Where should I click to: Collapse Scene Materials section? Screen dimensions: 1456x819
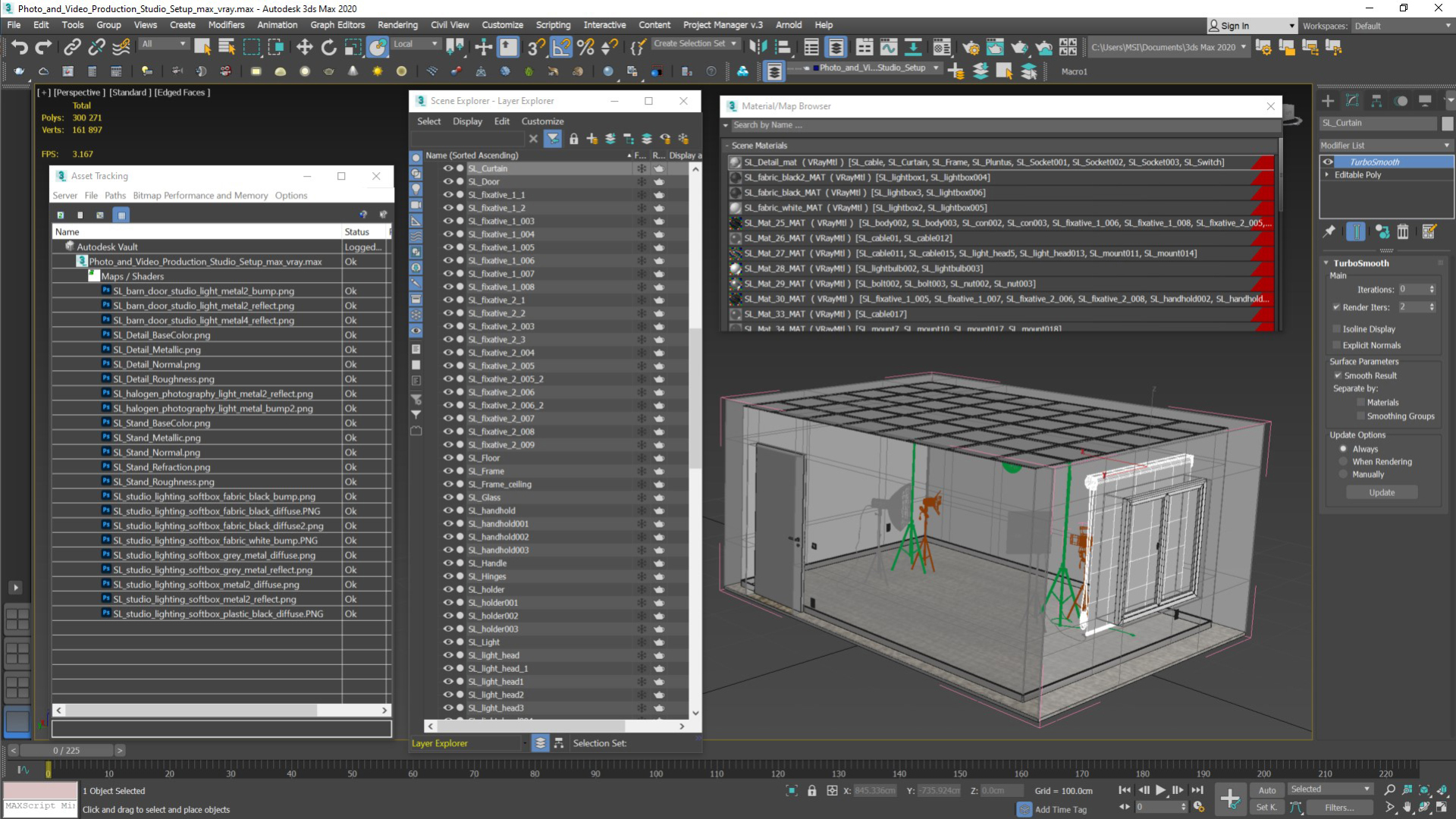pos(726,146)
